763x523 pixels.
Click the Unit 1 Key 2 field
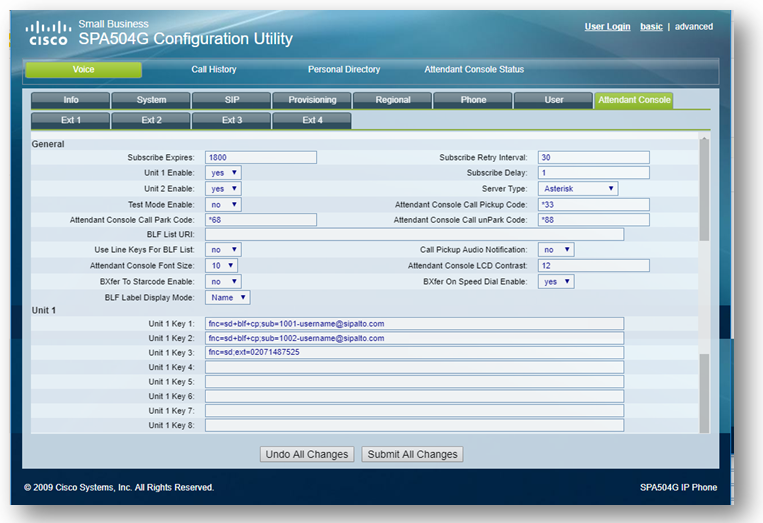point(415,338)
